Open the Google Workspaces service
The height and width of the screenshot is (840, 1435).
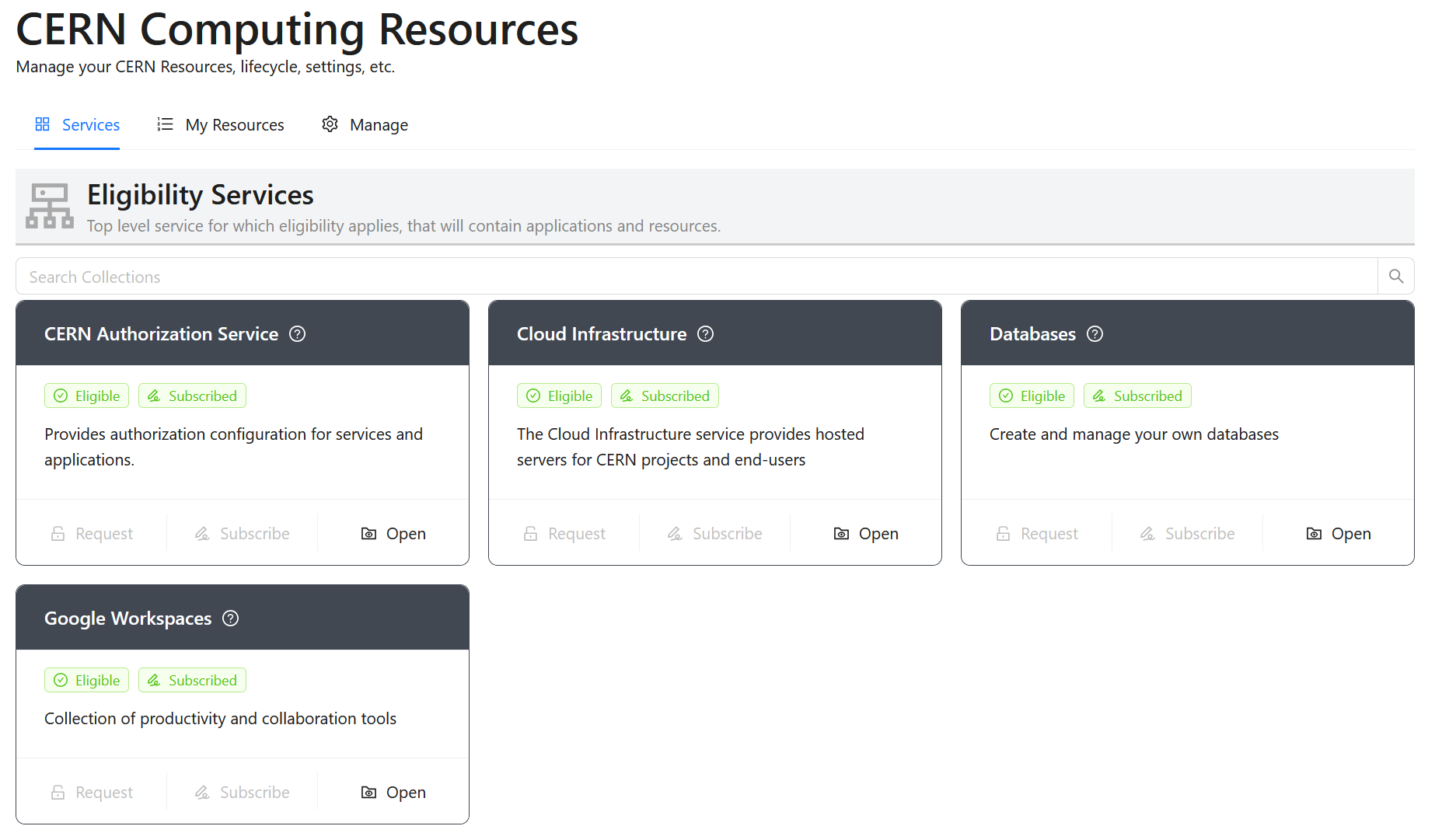pyautogui.click(x=393, y=793)
